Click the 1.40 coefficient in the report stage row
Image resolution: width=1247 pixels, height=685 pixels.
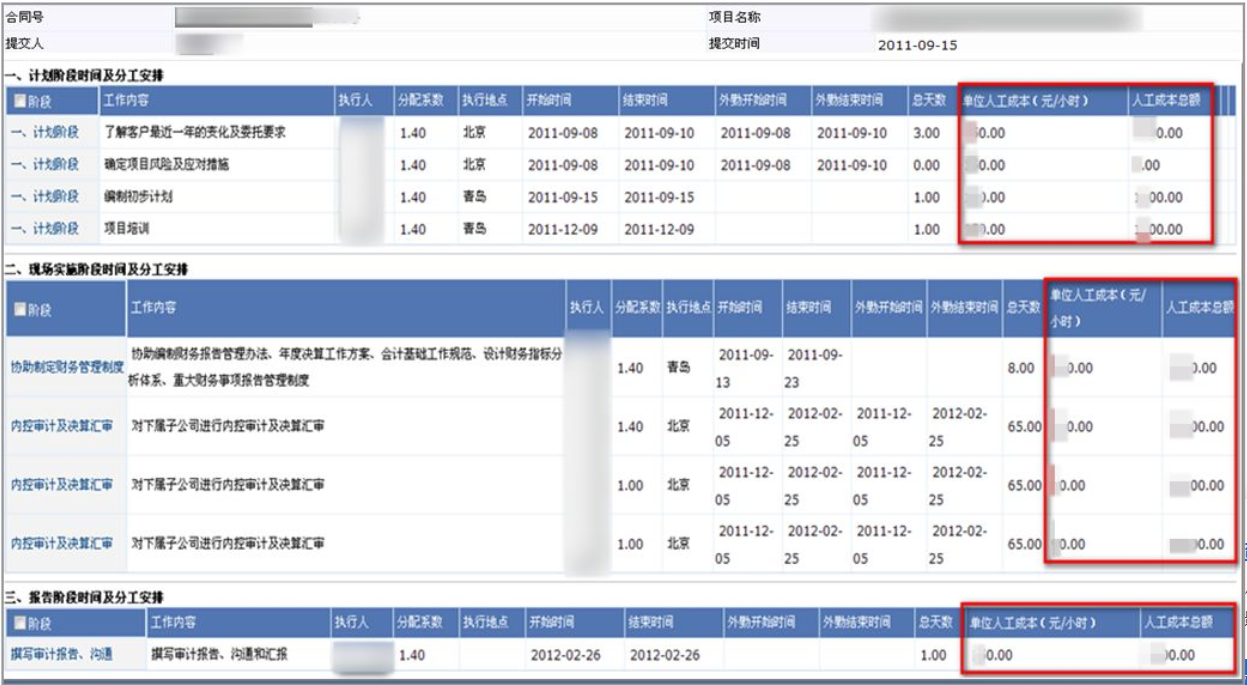[x=412, y=655]
